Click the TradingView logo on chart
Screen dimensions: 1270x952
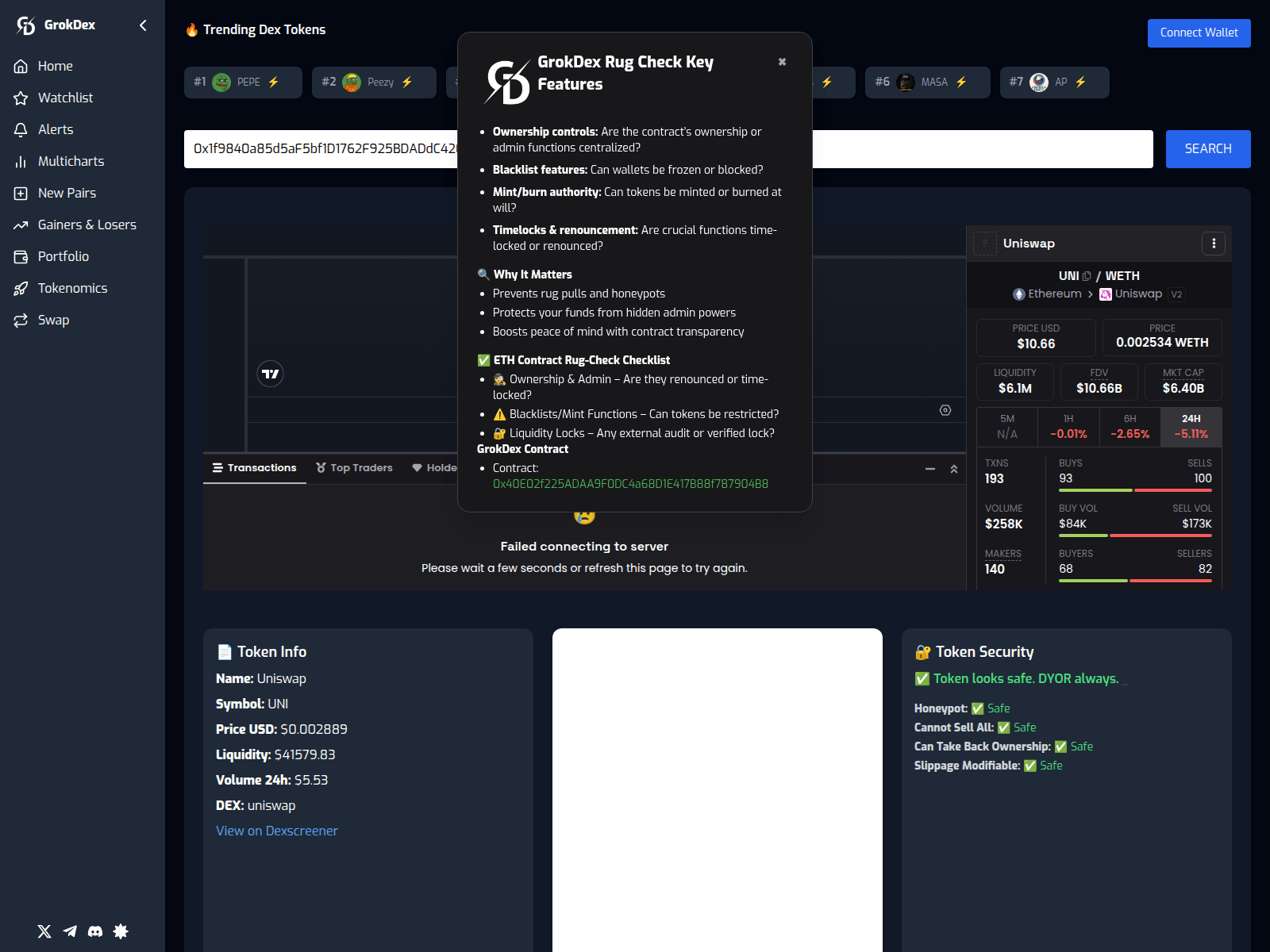click(271, 374)
